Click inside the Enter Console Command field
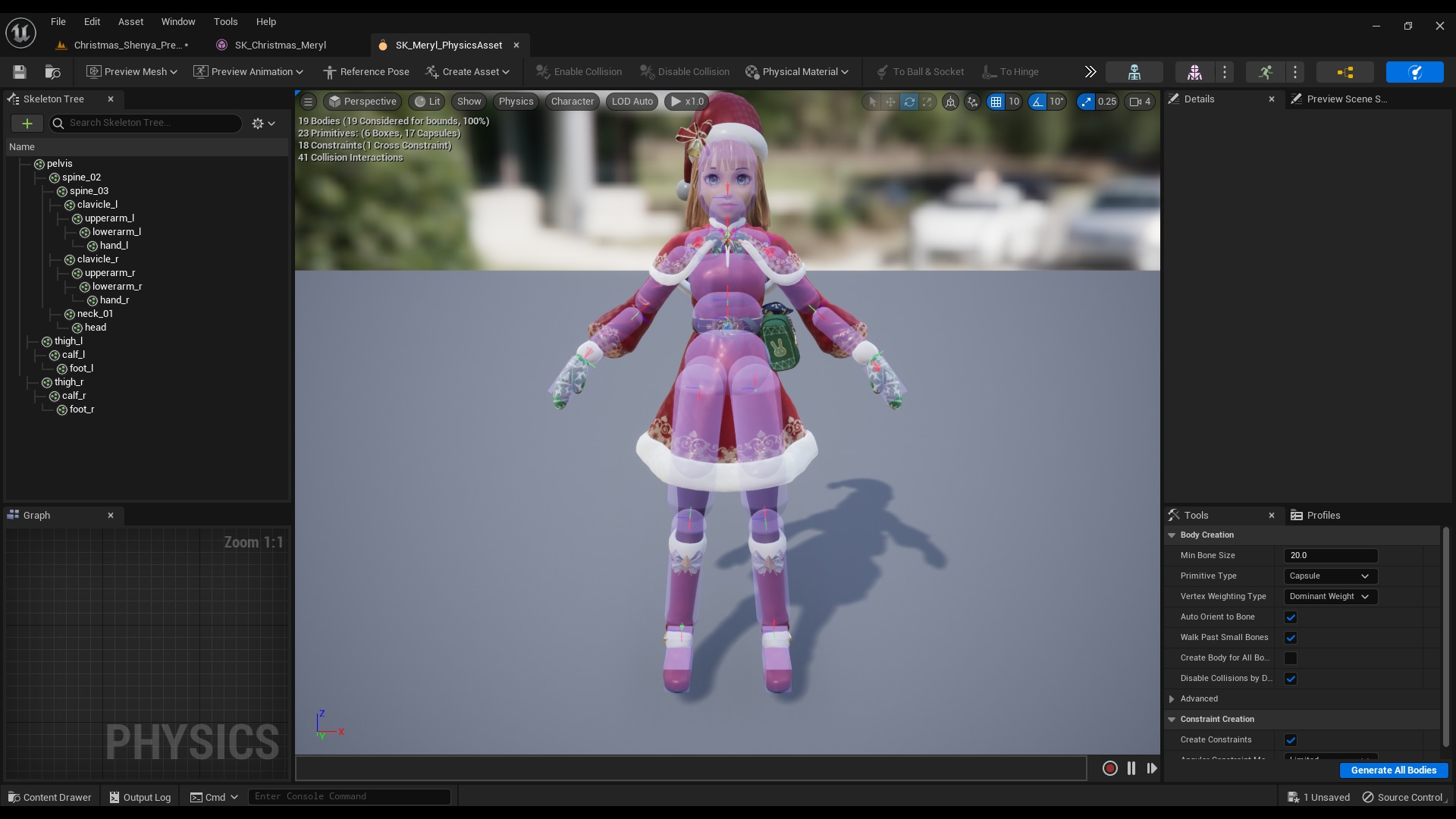 pos(349,796)
